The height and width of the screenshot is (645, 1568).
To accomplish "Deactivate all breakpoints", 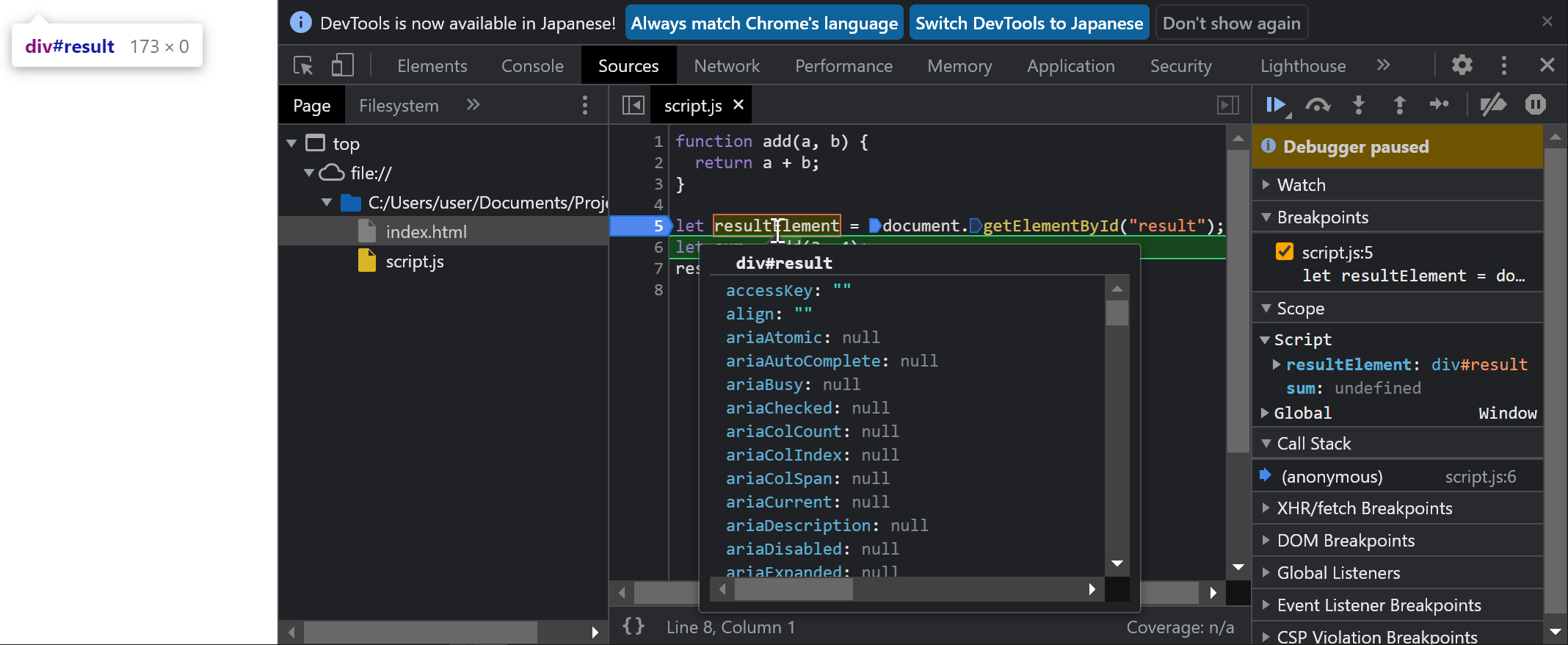I will tap(1493, 105).
